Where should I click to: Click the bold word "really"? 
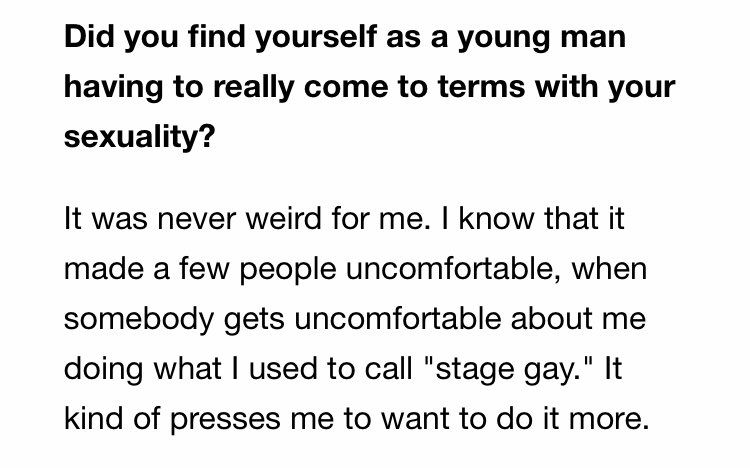pos(253,89)
